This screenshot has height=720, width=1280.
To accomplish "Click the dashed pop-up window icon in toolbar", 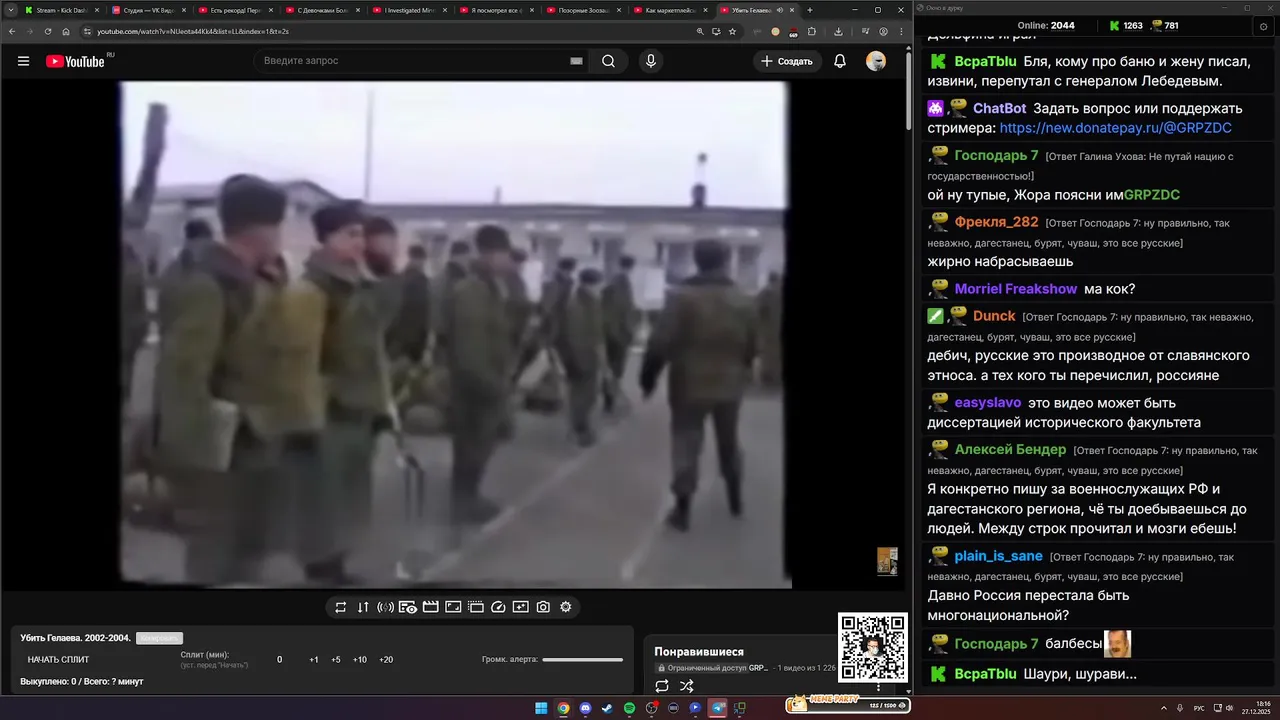I will (476, 607).
